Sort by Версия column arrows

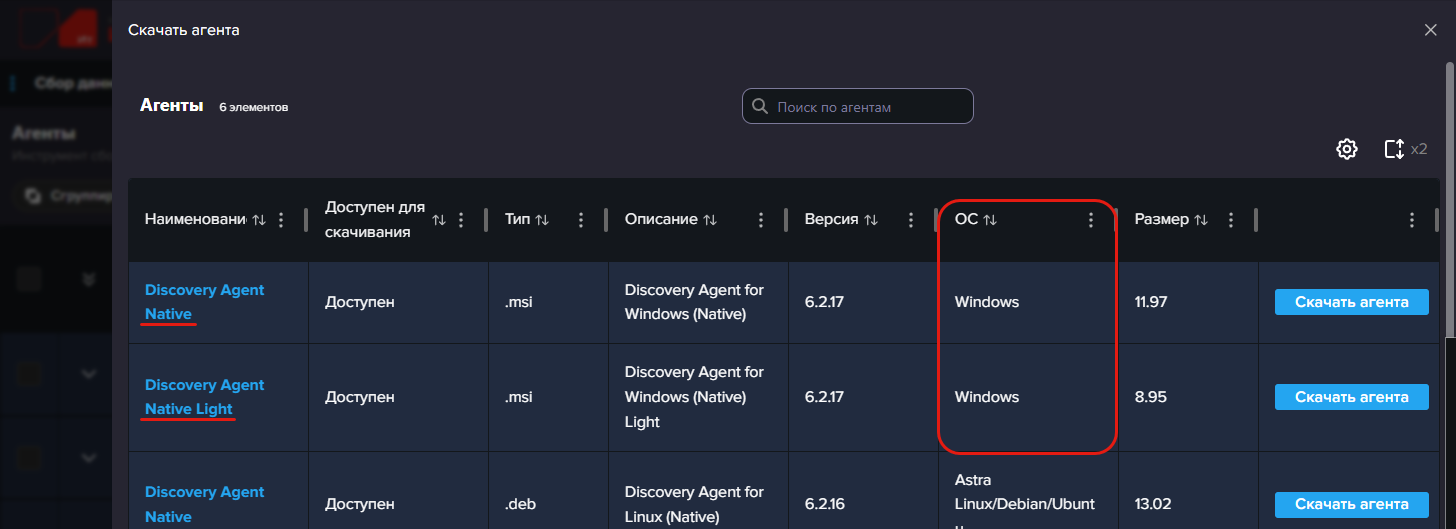871,220
